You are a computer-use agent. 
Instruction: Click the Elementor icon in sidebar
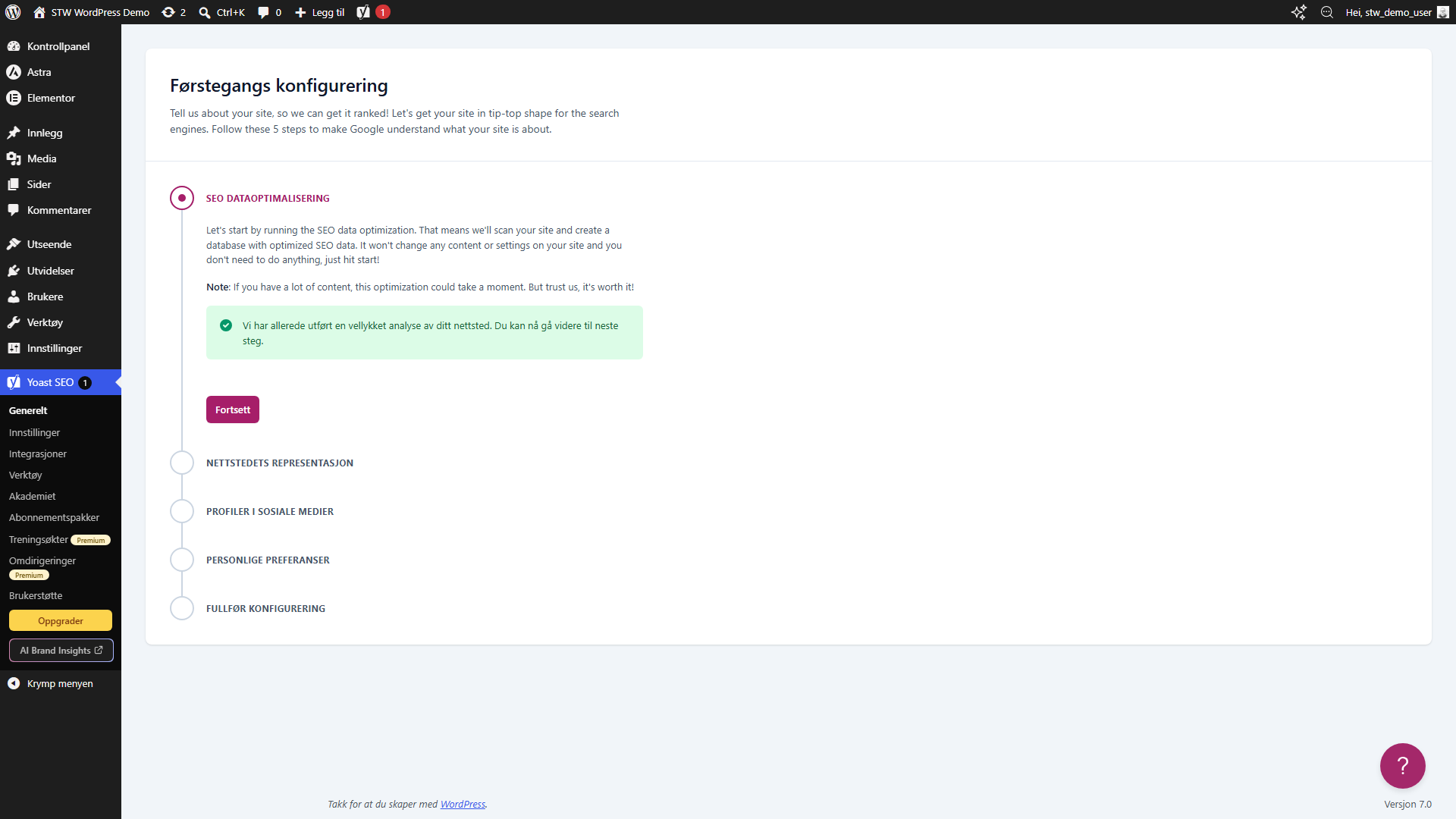pyautogui.click(x=14, y=98)
